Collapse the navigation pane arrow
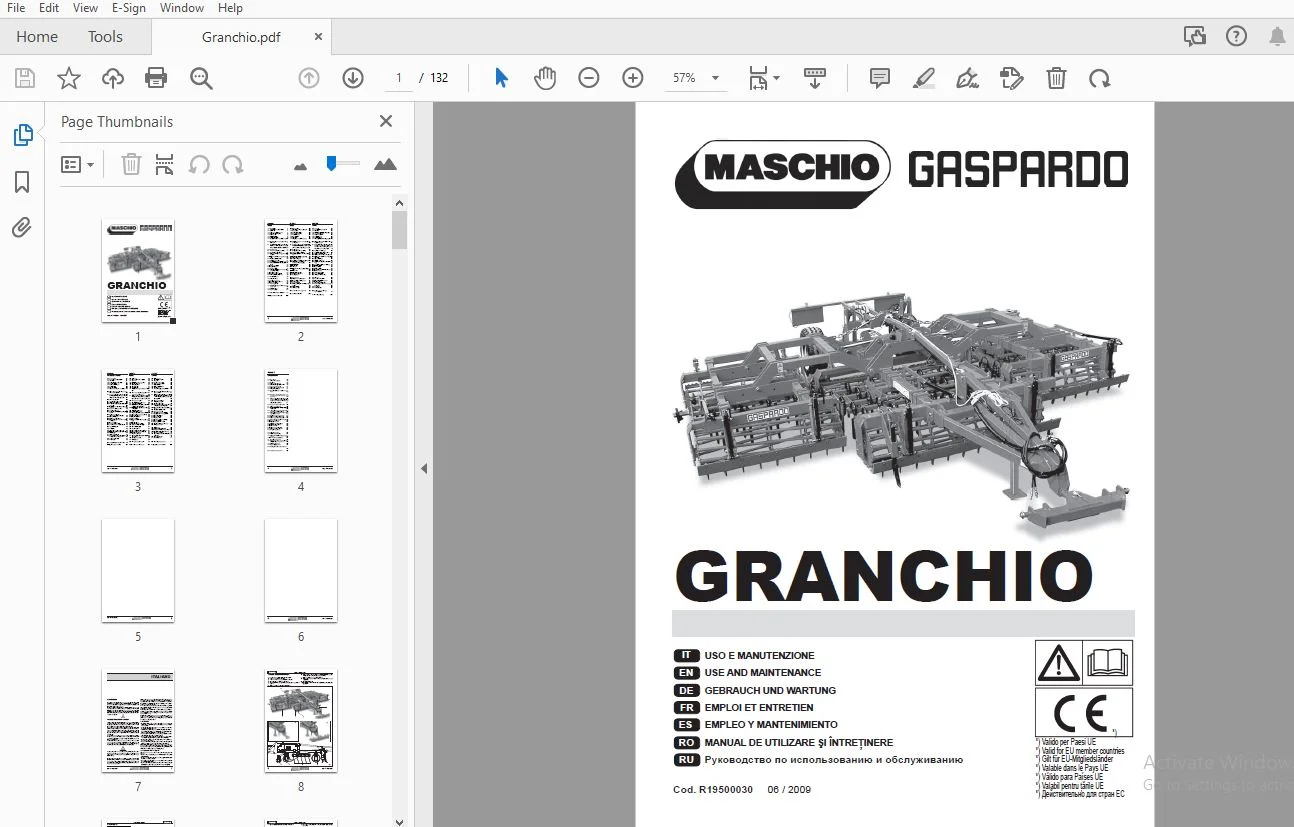This screenshot has height=827, width=1294. click(424, 468)
